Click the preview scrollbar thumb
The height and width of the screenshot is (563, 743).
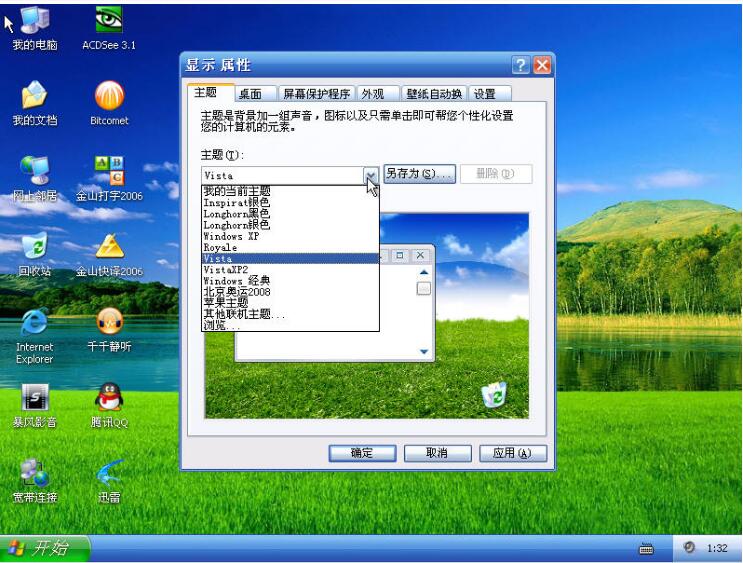pos(424,288)
